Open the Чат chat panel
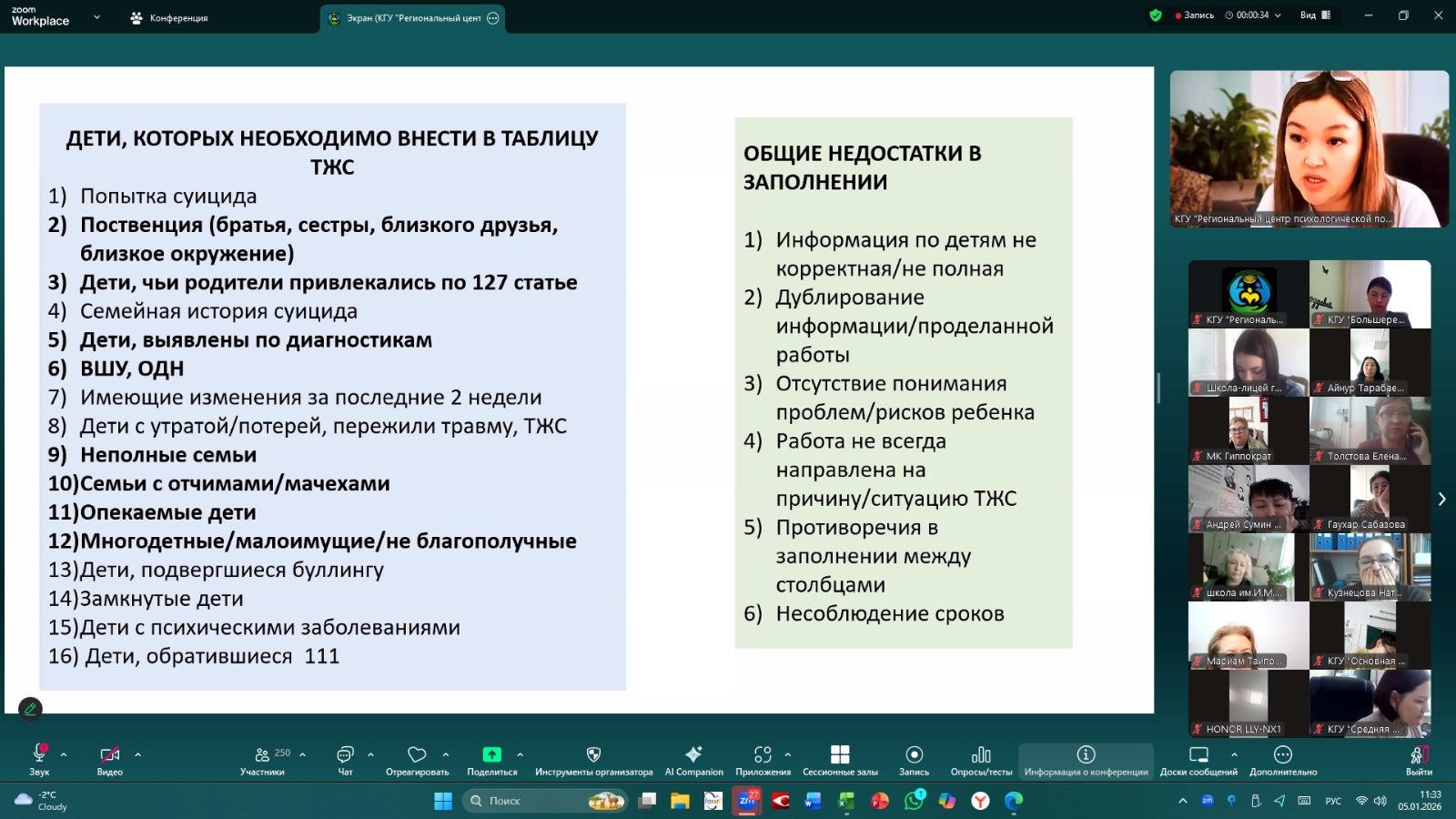The height and width of the screenshot is (819, 1456). click(x=345, y=759)
